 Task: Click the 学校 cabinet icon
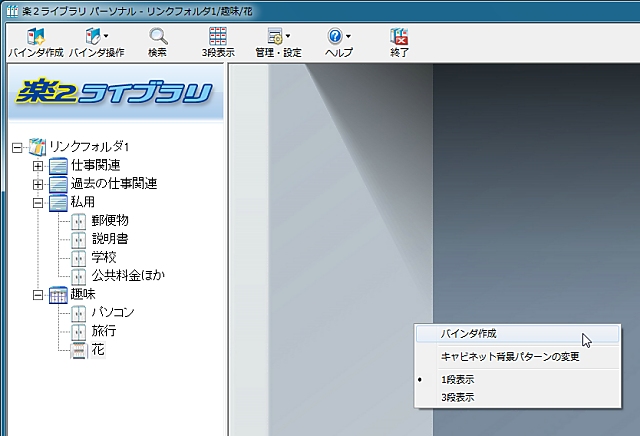tap(78, 258)
